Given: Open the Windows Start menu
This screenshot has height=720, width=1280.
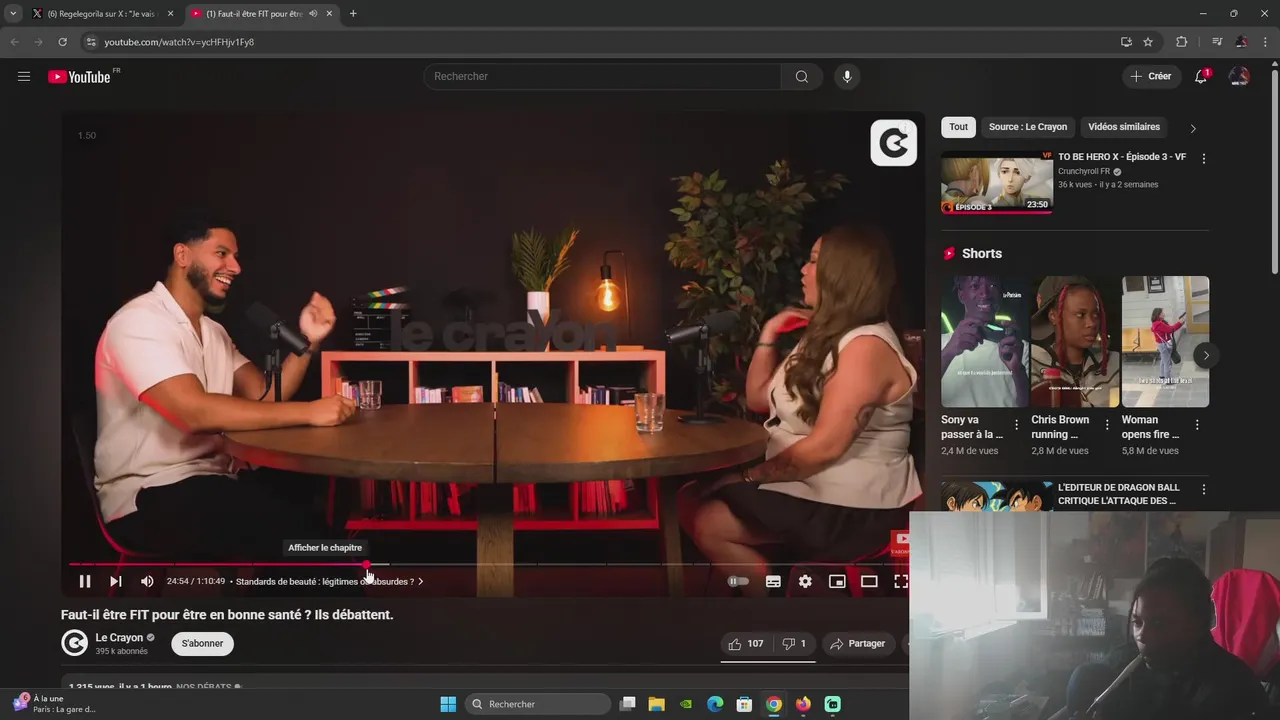Looking at the screenshot, I should click(x=448, y=704).
